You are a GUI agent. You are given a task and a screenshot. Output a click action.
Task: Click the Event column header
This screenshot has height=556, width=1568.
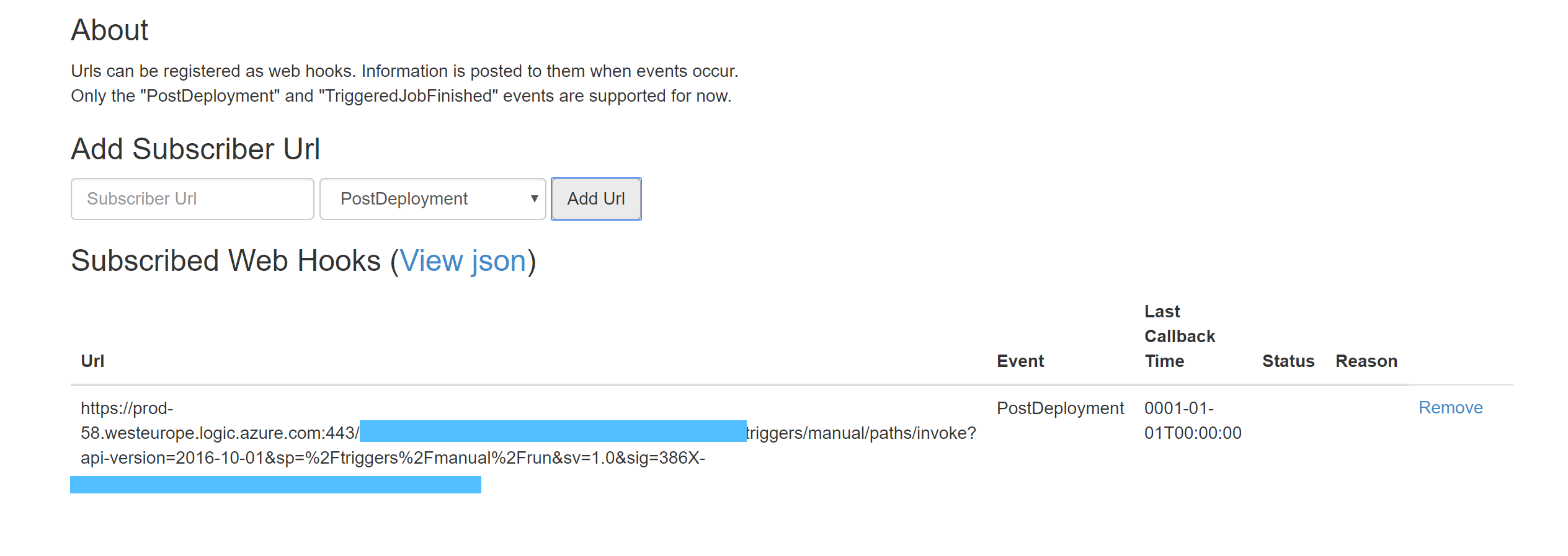click(1020, 361)
